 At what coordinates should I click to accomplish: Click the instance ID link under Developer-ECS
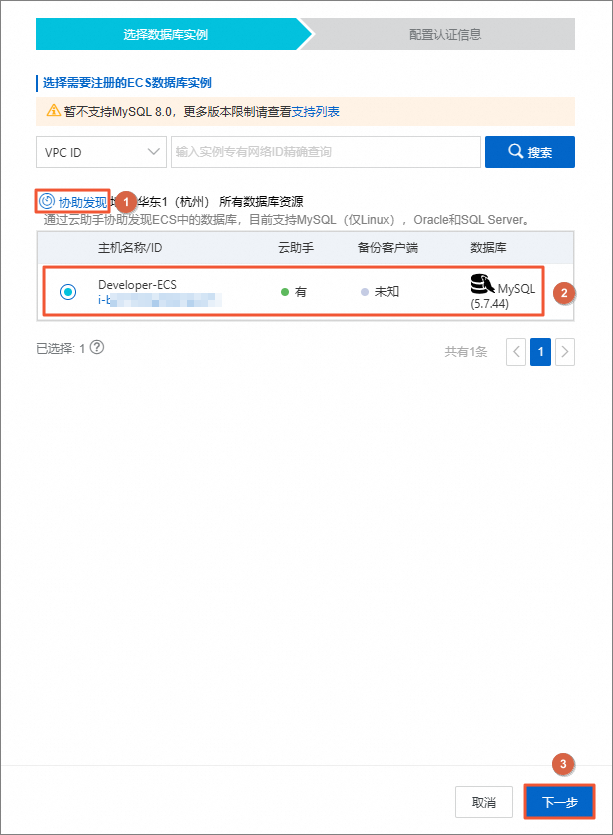(160, 300)
